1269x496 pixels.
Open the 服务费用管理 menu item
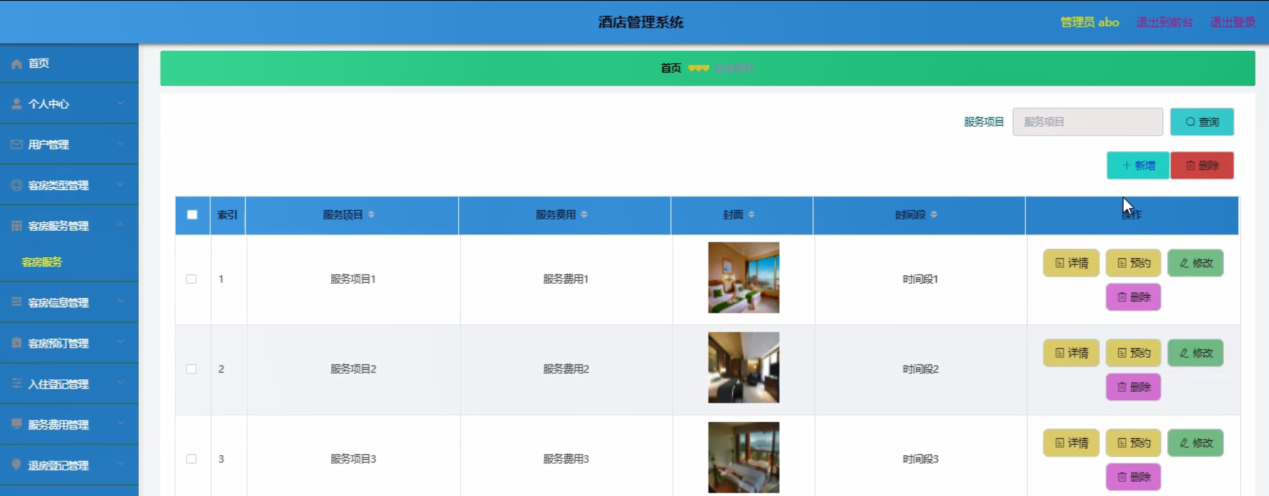pyautogui.click(x=69, y=424)
